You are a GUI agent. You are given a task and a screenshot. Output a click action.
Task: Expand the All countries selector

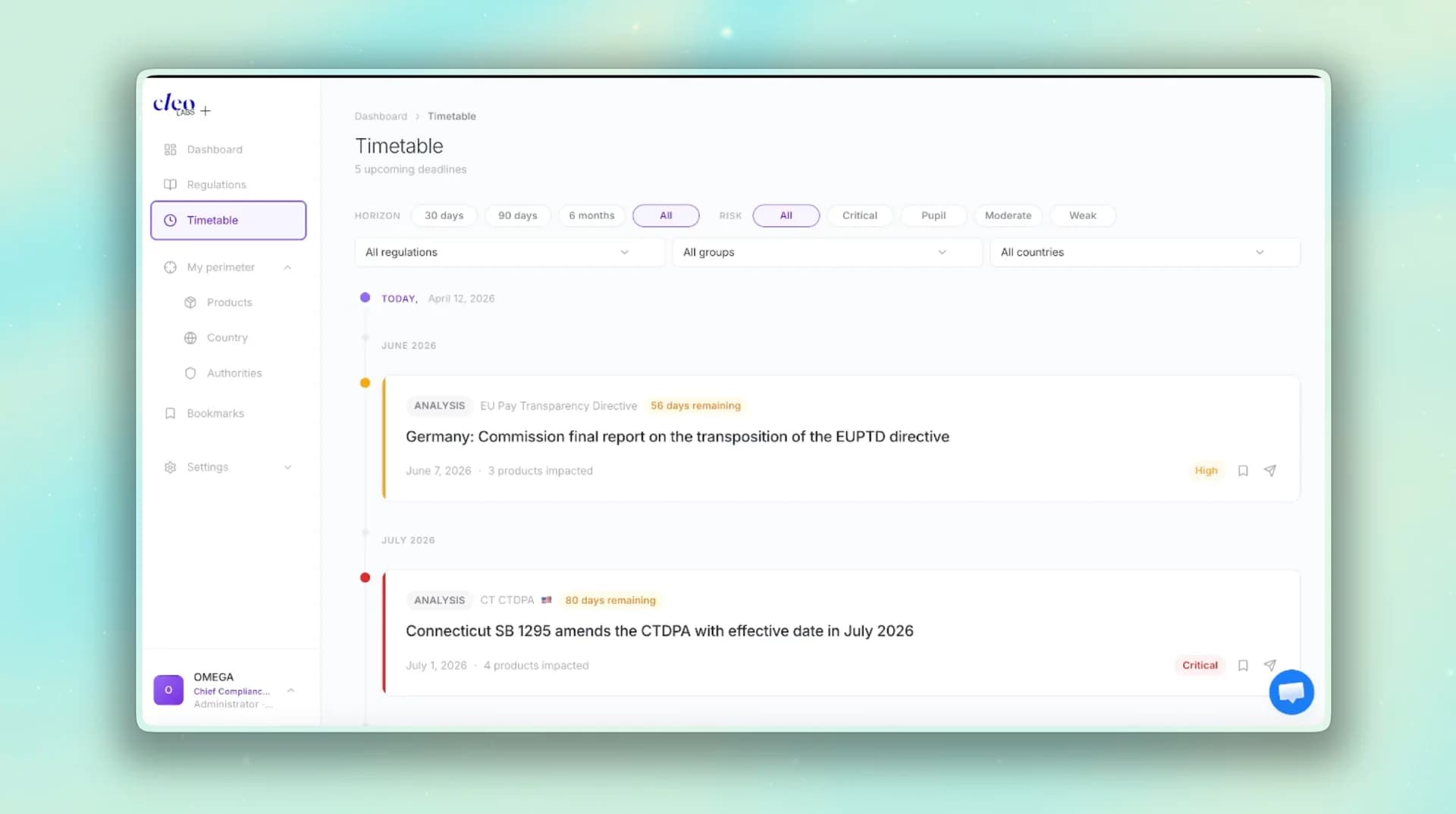(x=1144, y=252)
